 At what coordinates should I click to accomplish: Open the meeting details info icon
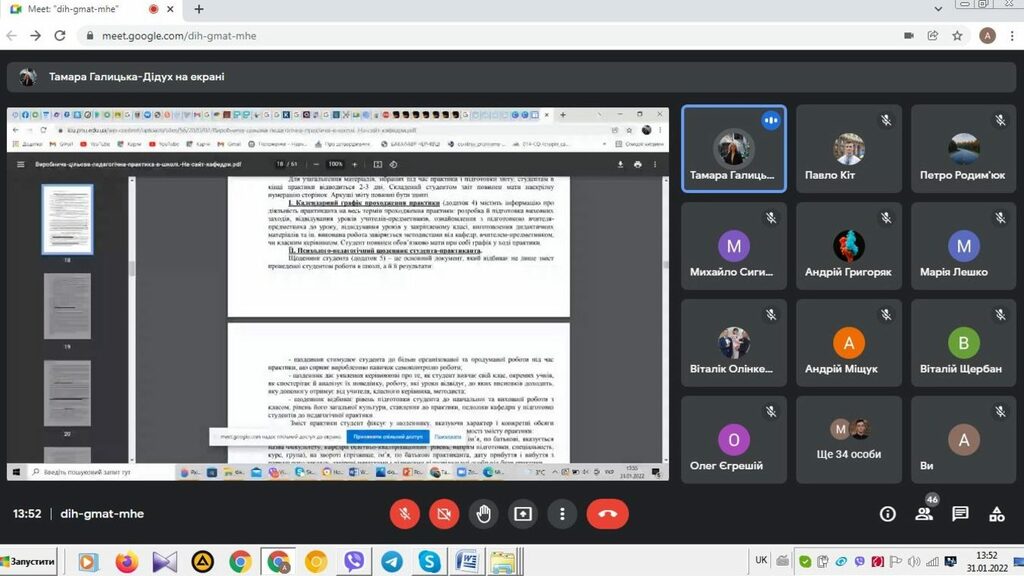point(888,514)
